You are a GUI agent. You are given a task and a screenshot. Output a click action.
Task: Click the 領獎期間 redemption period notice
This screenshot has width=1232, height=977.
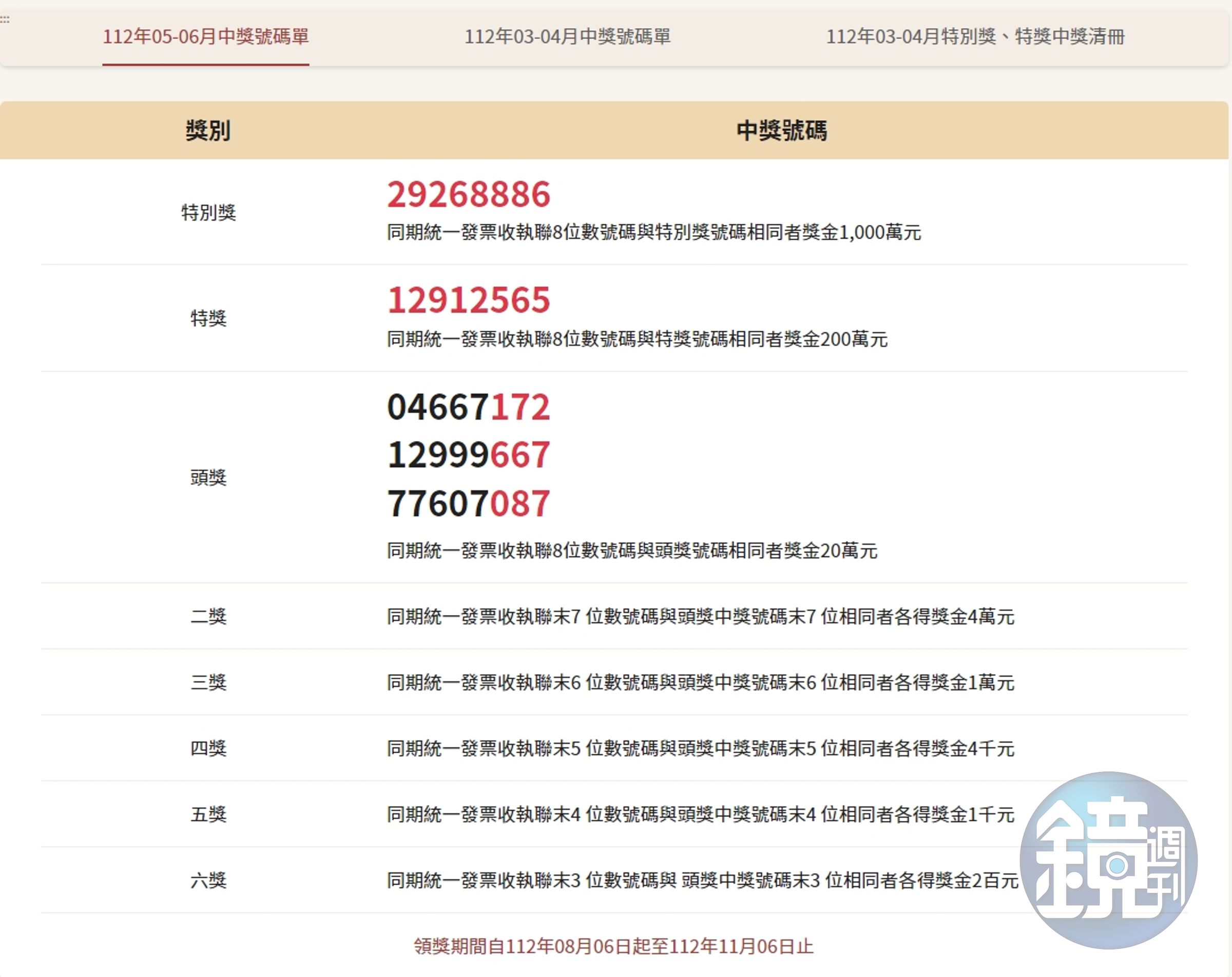[614, 947]
